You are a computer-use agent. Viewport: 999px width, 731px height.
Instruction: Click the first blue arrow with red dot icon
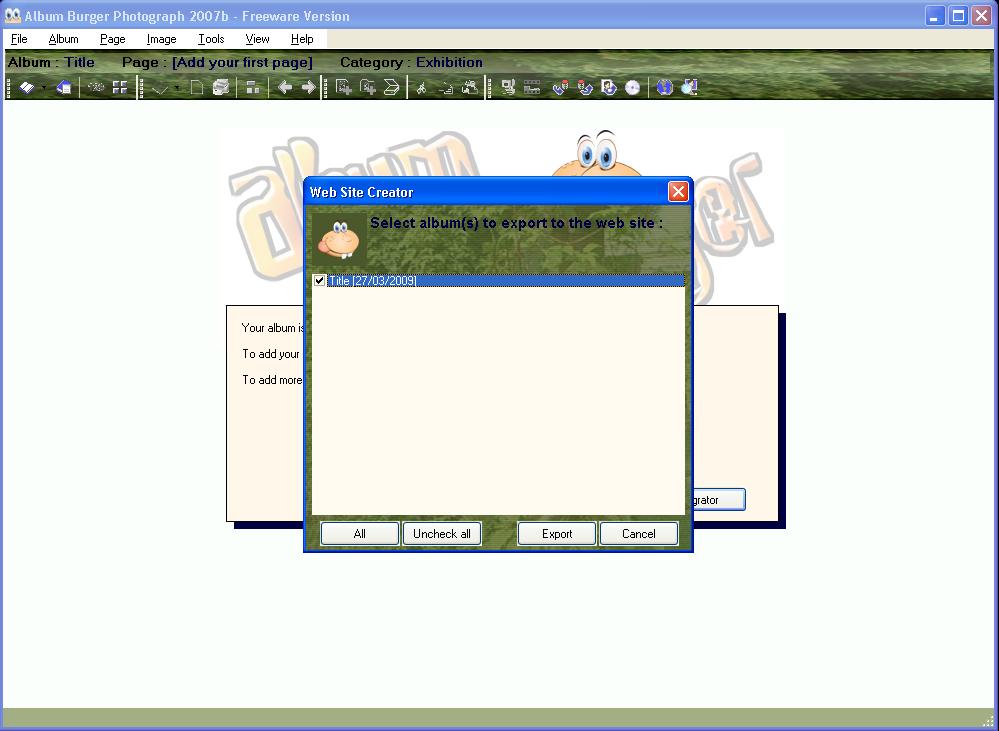point(560,87)
